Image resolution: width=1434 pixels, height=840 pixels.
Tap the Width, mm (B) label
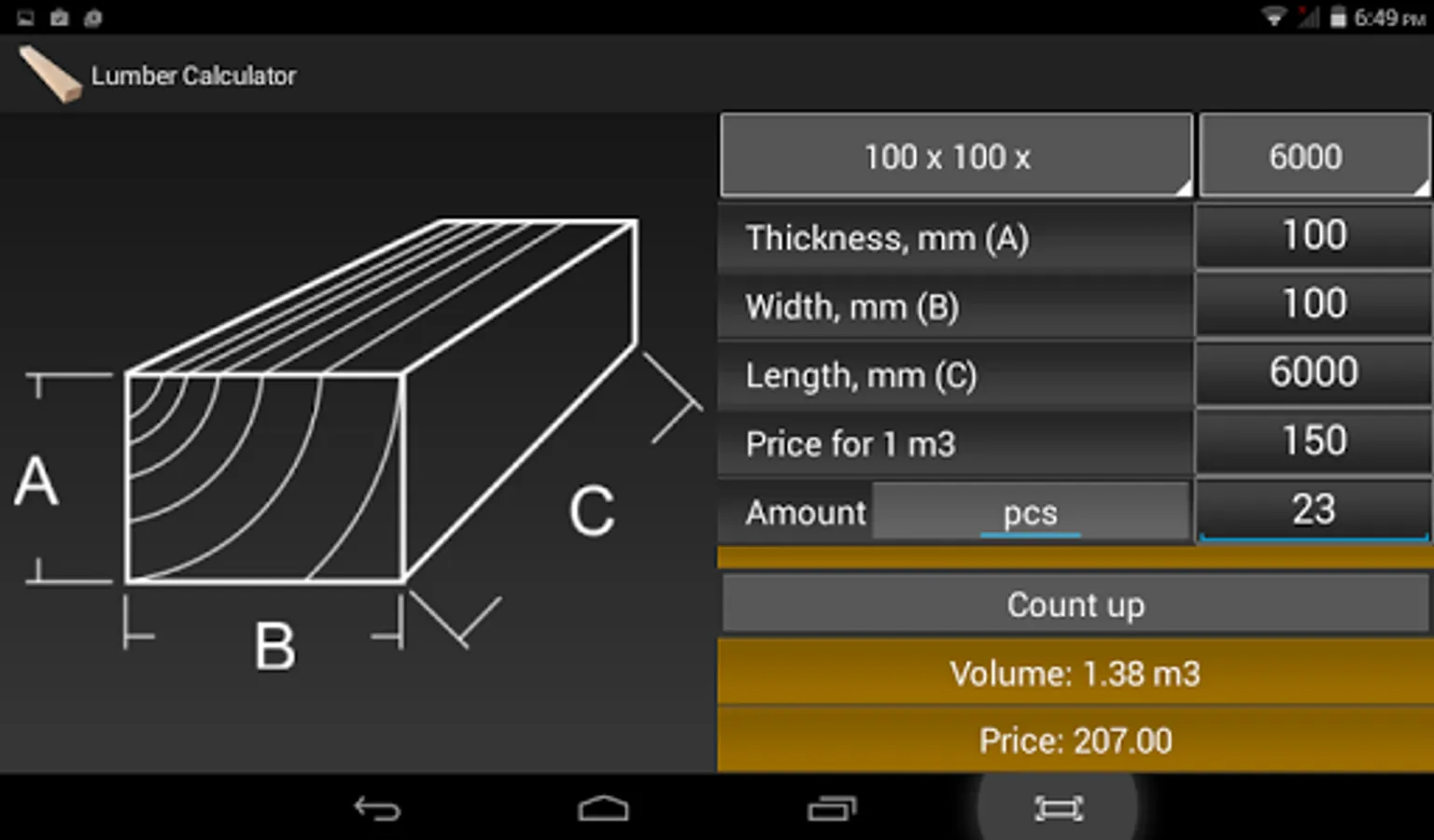(852, 307)
